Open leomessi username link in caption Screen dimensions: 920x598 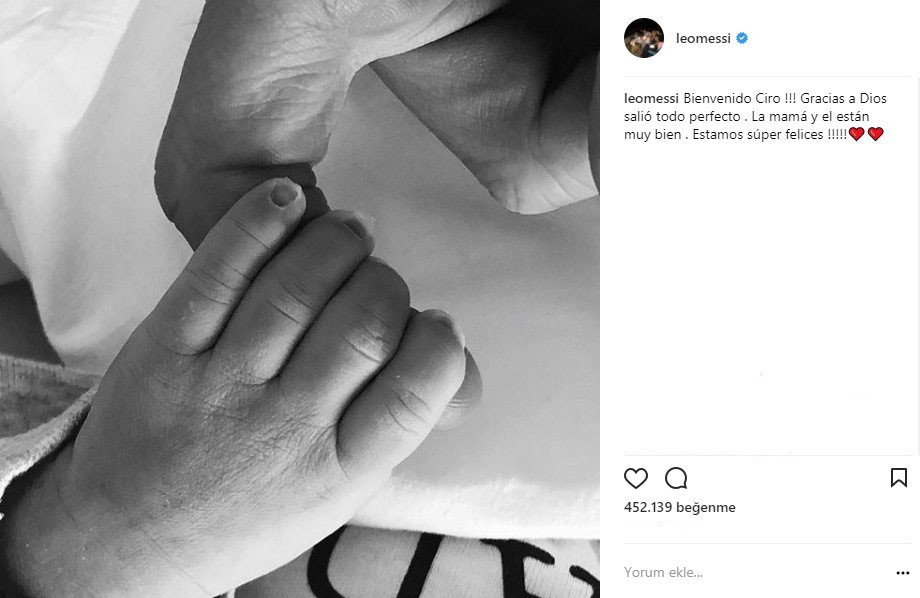pos(651,98)
